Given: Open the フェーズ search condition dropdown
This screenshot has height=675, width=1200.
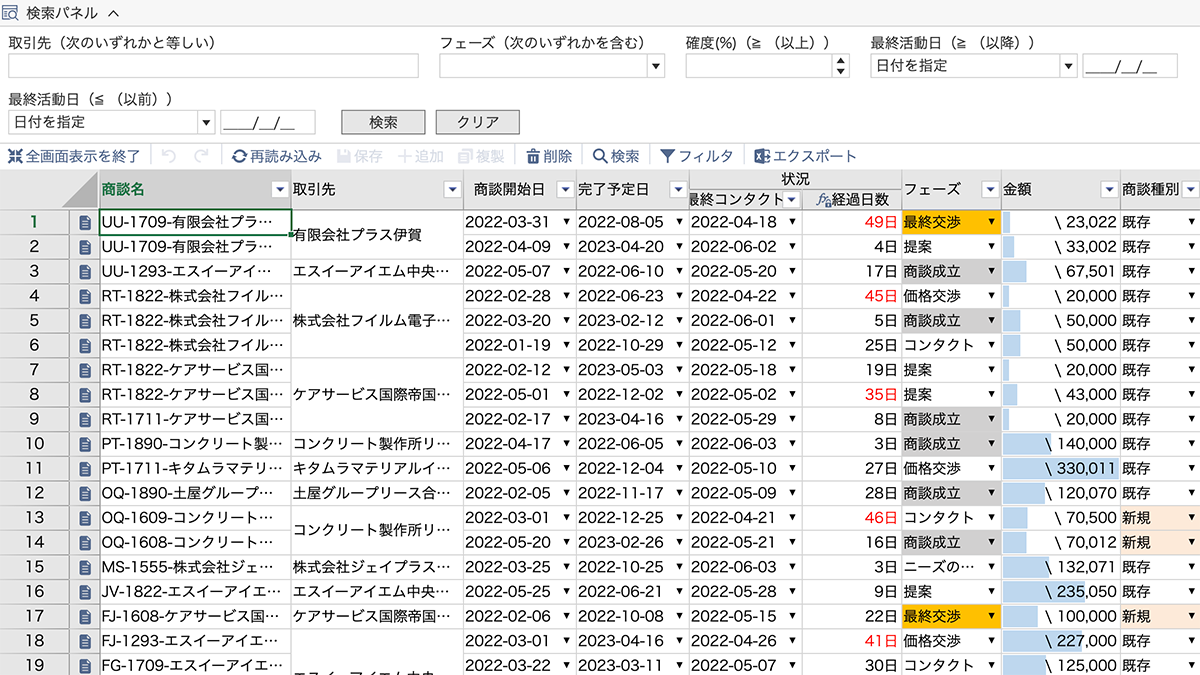Looking at the screenshot, I should pos(656,66).
